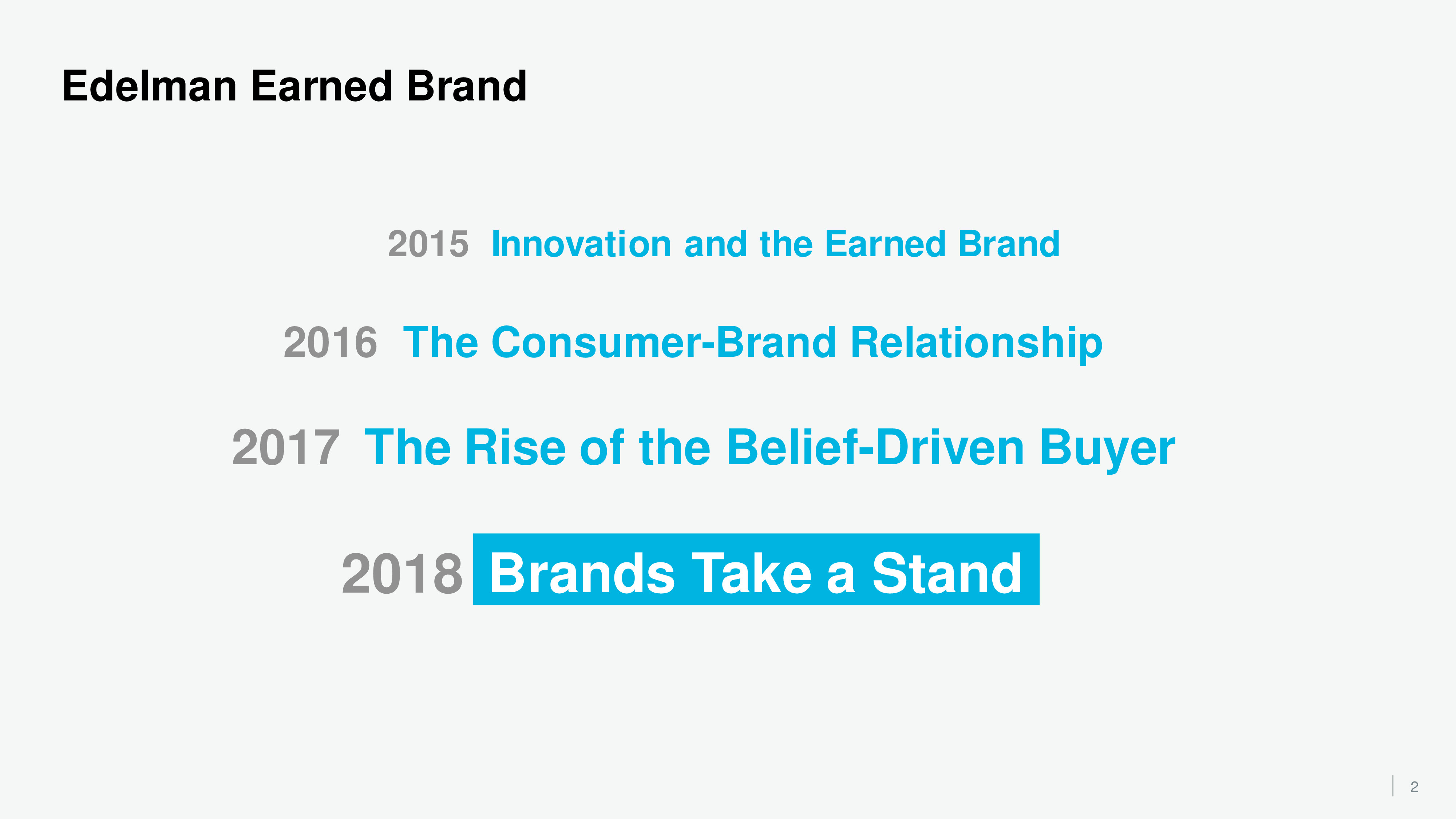Click the word "Consumer-Brand" in the 2016 line
The height and width of the screenshot is (819, 1456).
[x=664, y=343]
